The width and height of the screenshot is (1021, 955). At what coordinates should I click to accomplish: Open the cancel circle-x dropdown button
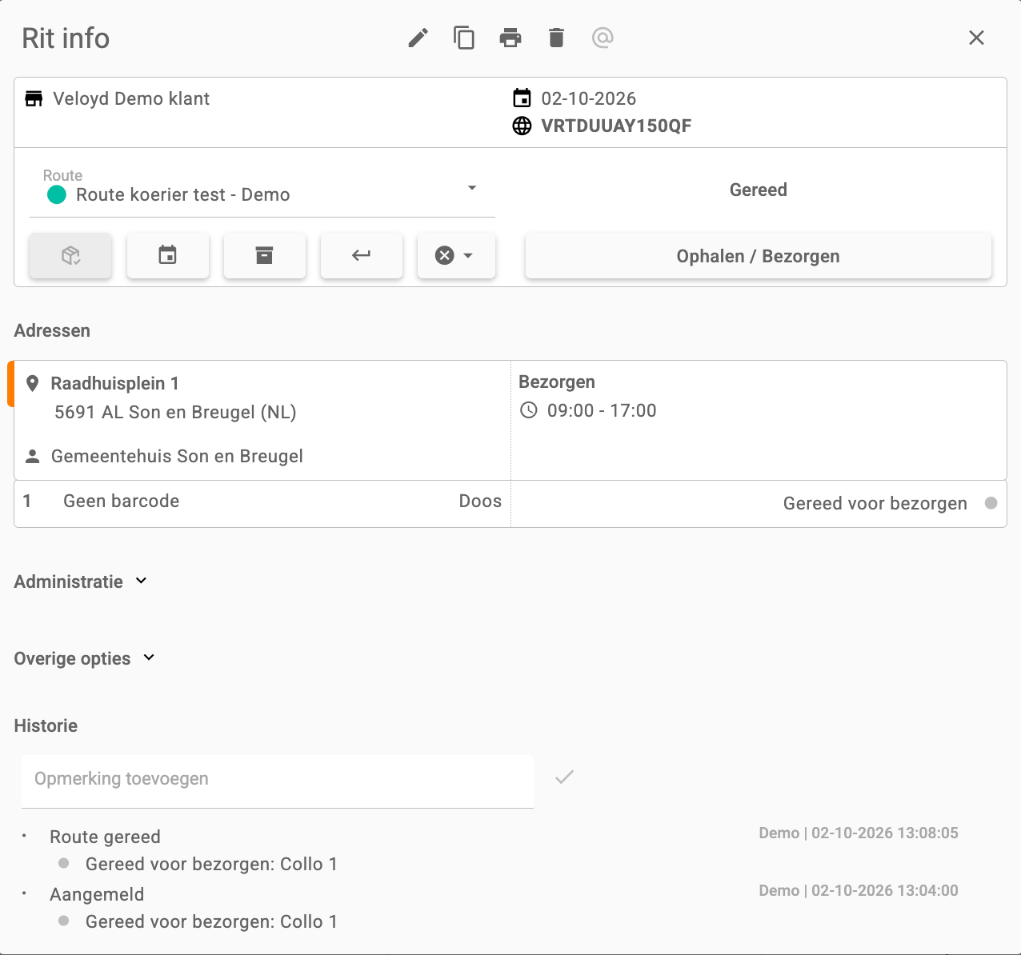(x=456, y=256)
